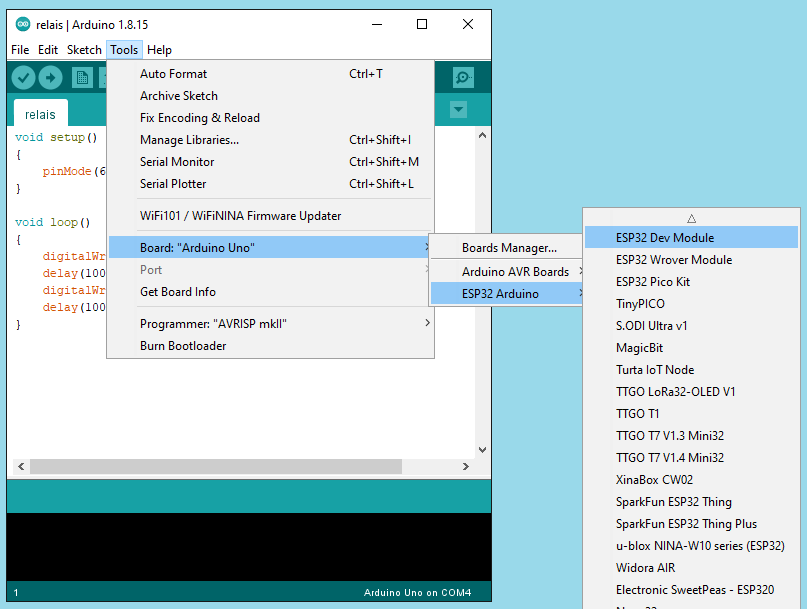Choose Archive Sketch
This screenshot has height=609, width=807.
click(271, 96)
